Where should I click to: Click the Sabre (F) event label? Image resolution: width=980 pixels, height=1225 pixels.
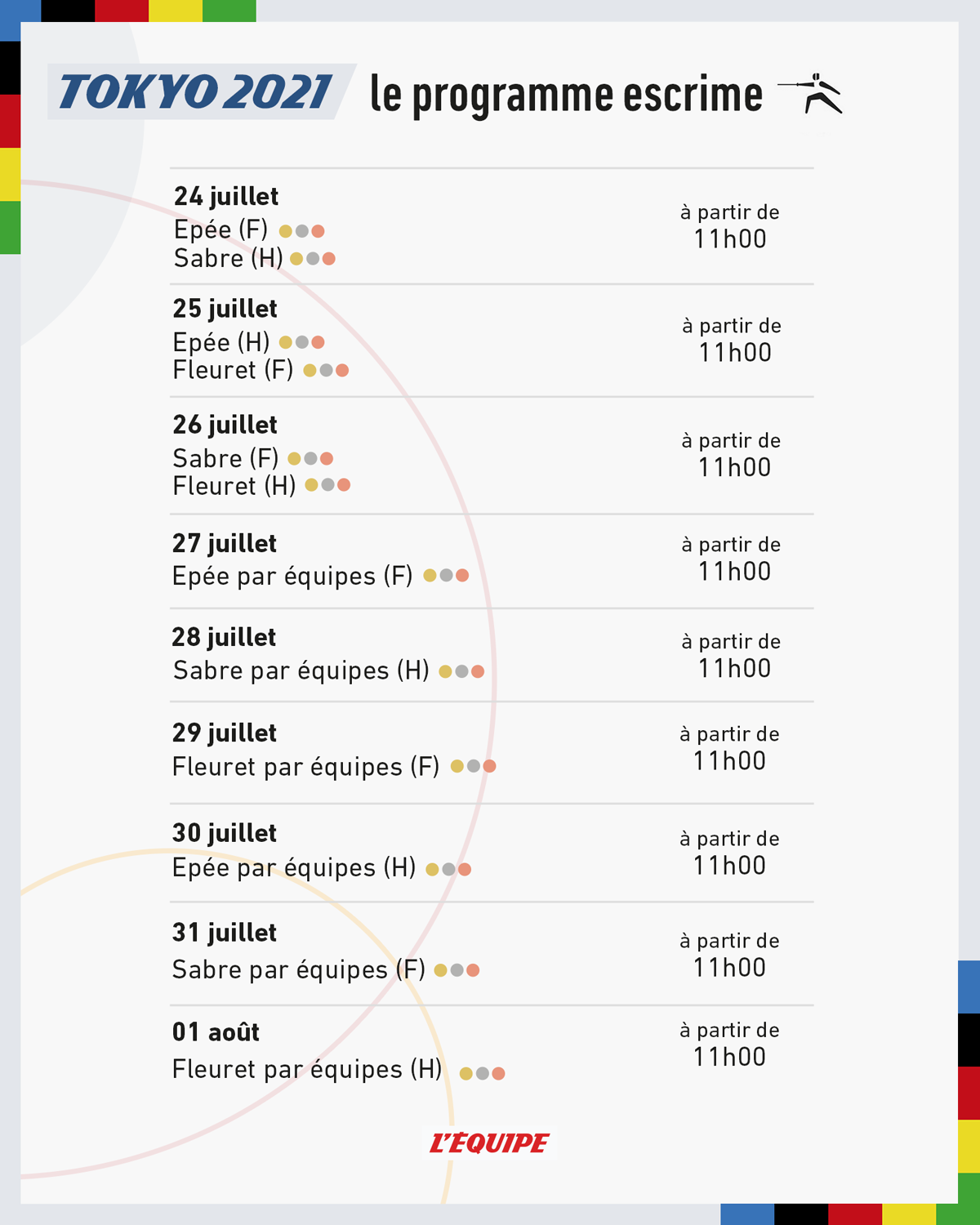[x=225, y=458]
